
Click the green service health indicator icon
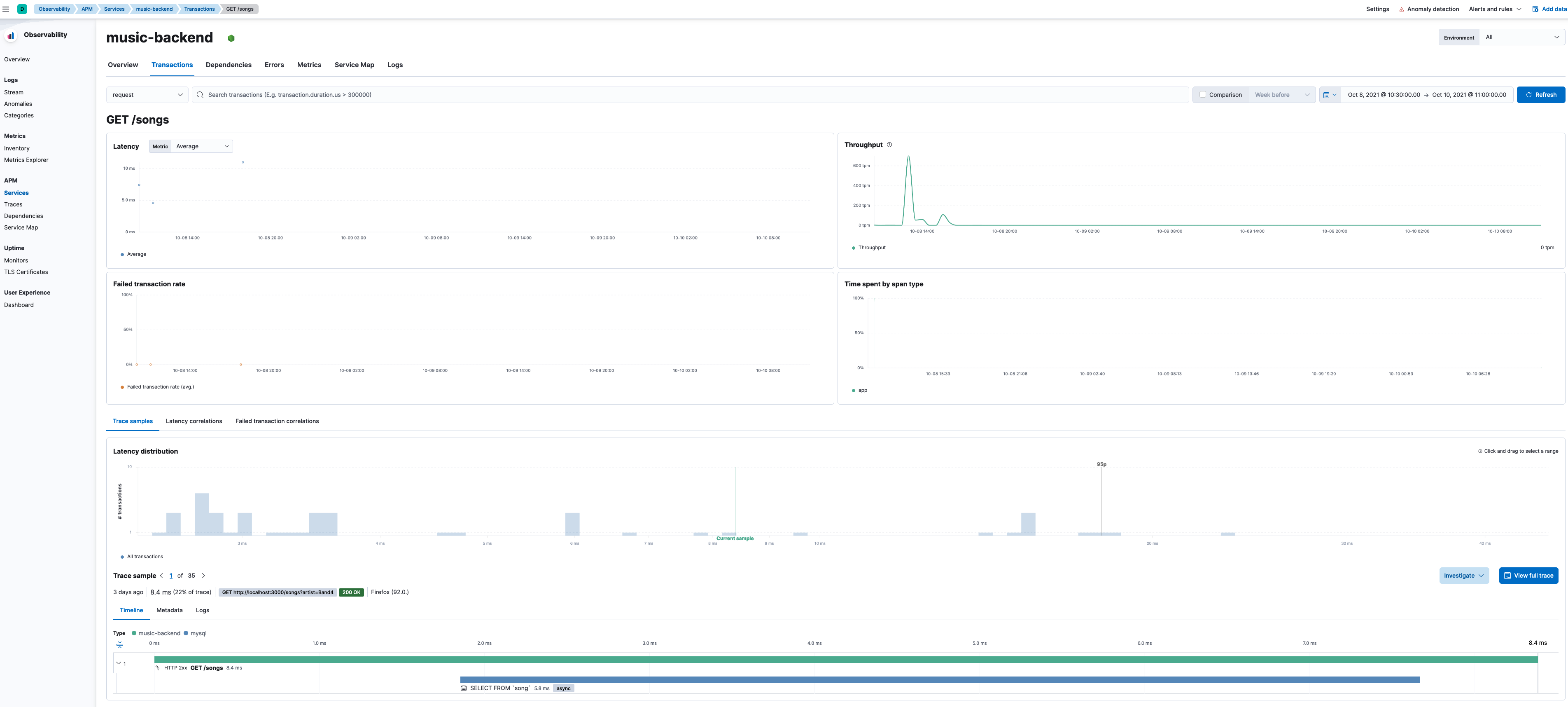(x=231, y=38)
